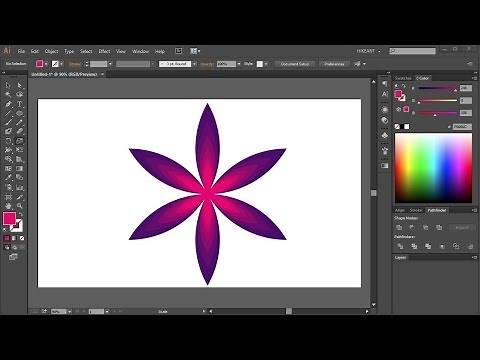
Task: Open opacity percentage dropdown
Action: 239,64
